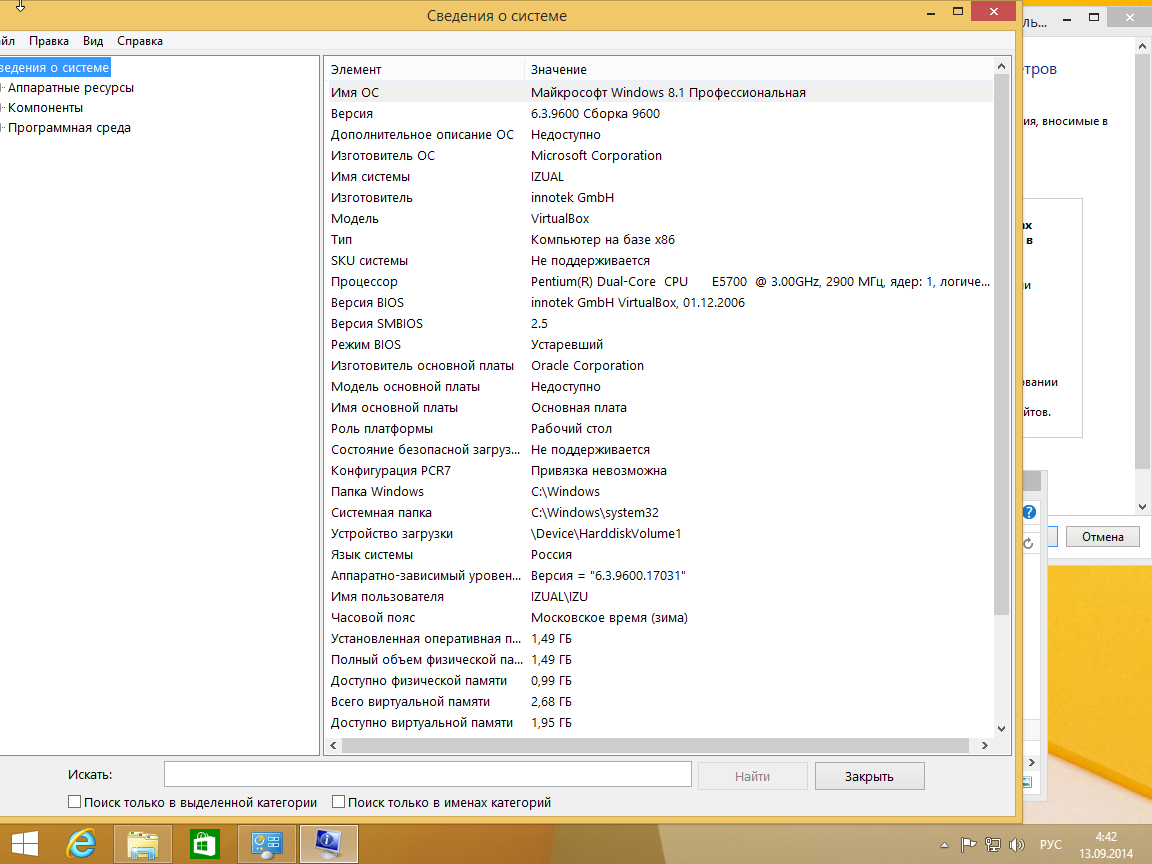
Task: Select the Имя системы row
Action: point(658,177)
